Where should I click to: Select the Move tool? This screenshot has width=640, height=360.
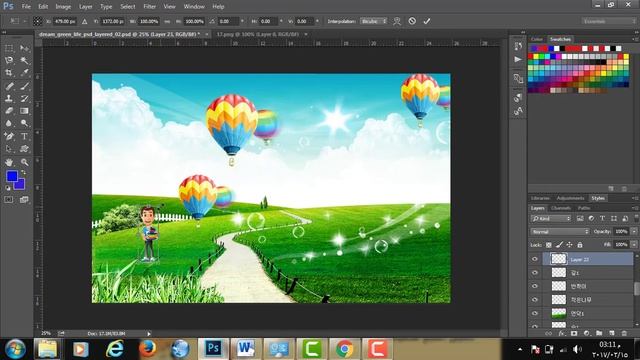24,49
